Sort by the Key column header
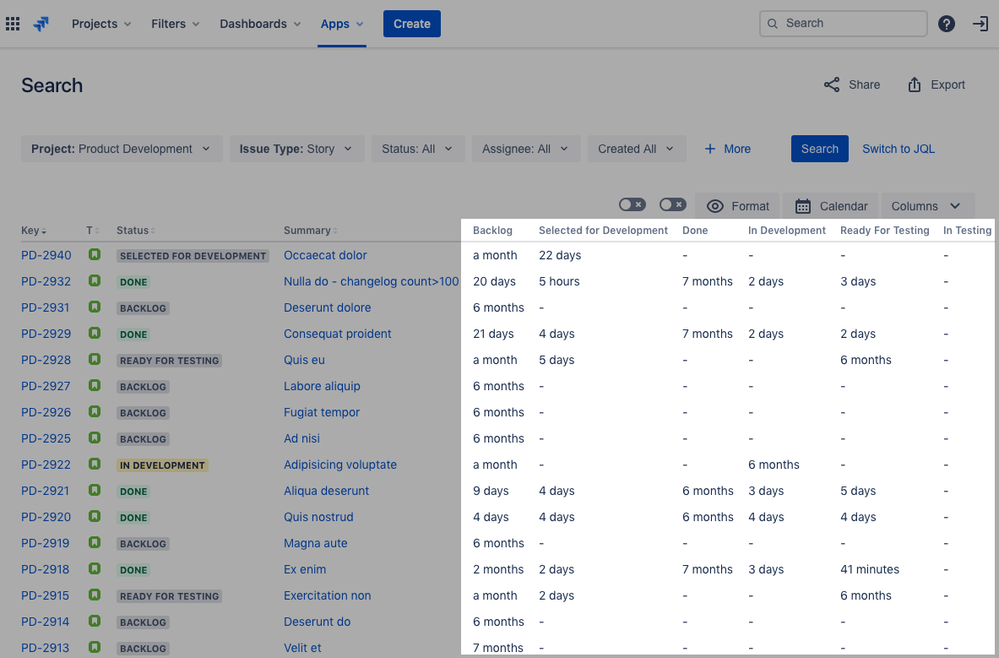 [34, 231]
